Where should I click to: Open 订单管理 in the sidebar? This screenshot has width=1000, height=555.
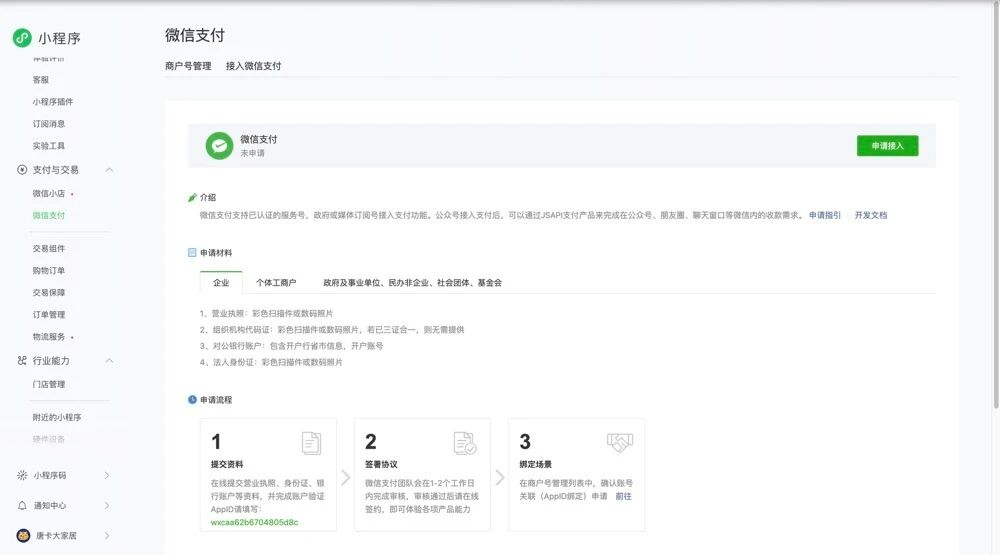pos(49,314)
